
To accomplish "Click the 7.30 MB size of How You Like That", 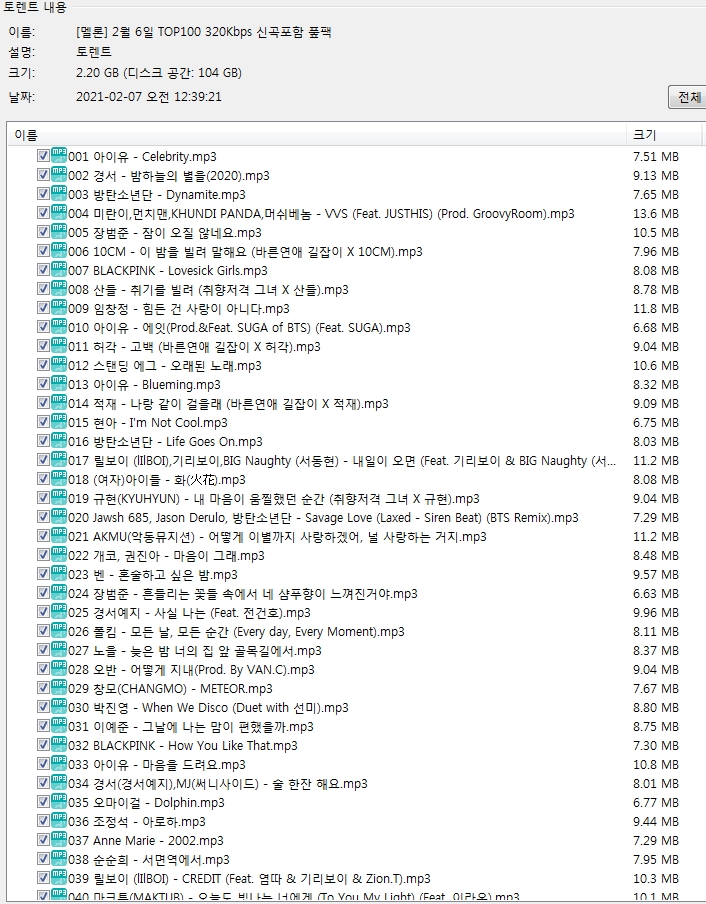I will click(656, 746).
